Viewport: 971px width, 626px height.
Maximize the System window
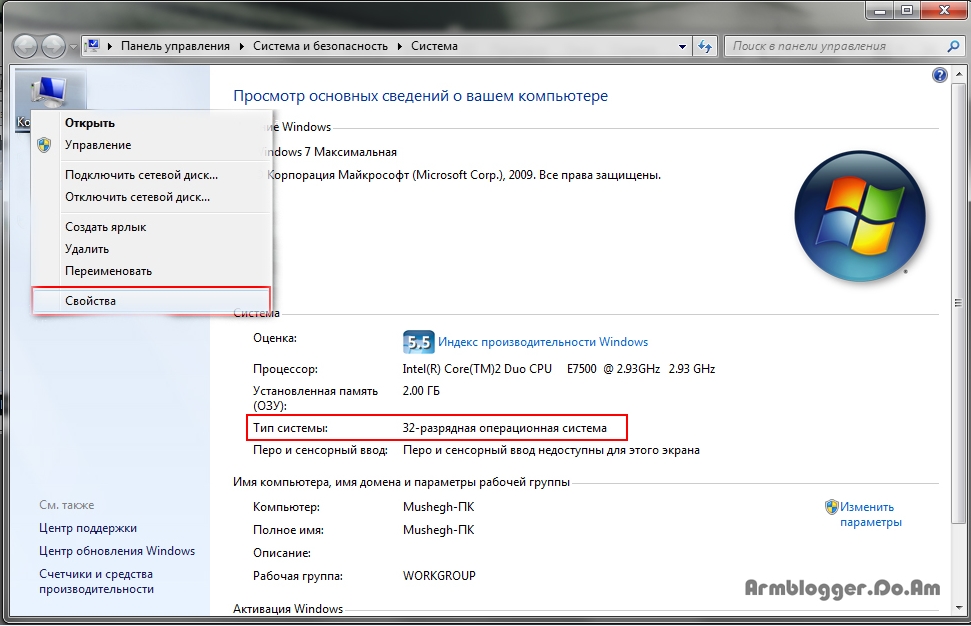pyautogui.click(x=907, y=9)
